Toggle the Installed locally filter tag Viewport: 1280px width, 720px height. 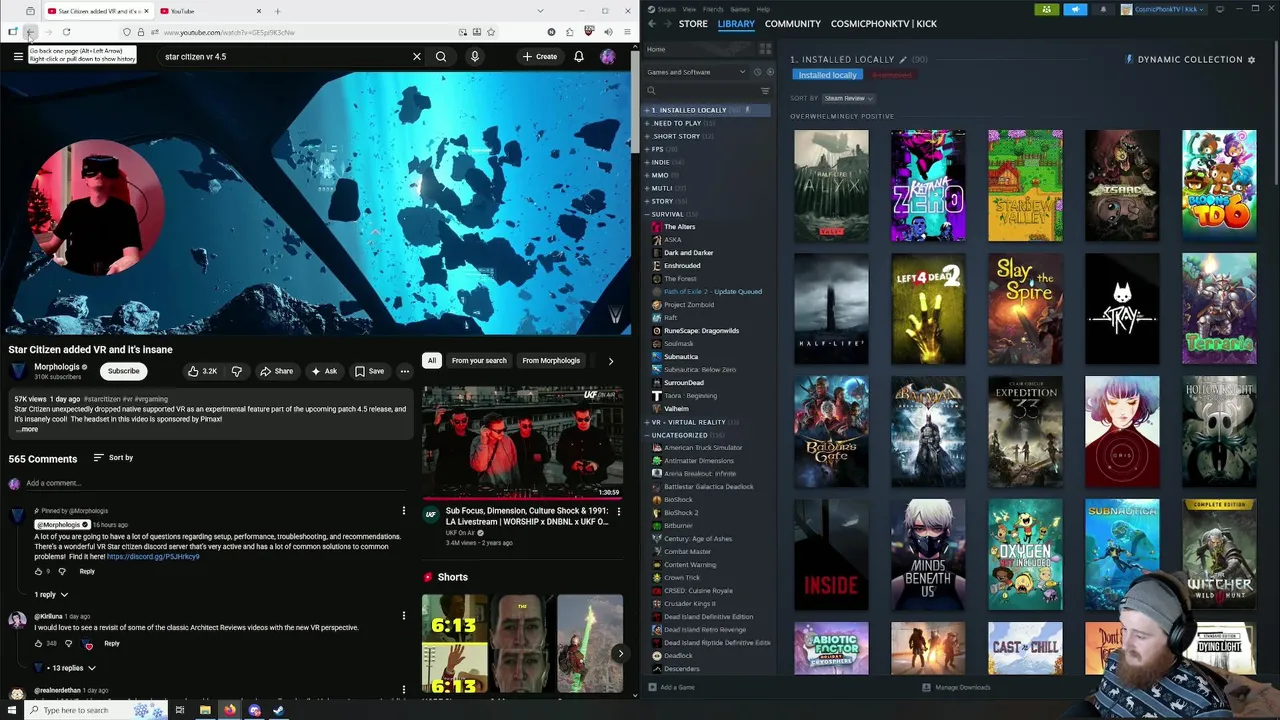click(827, 75)
